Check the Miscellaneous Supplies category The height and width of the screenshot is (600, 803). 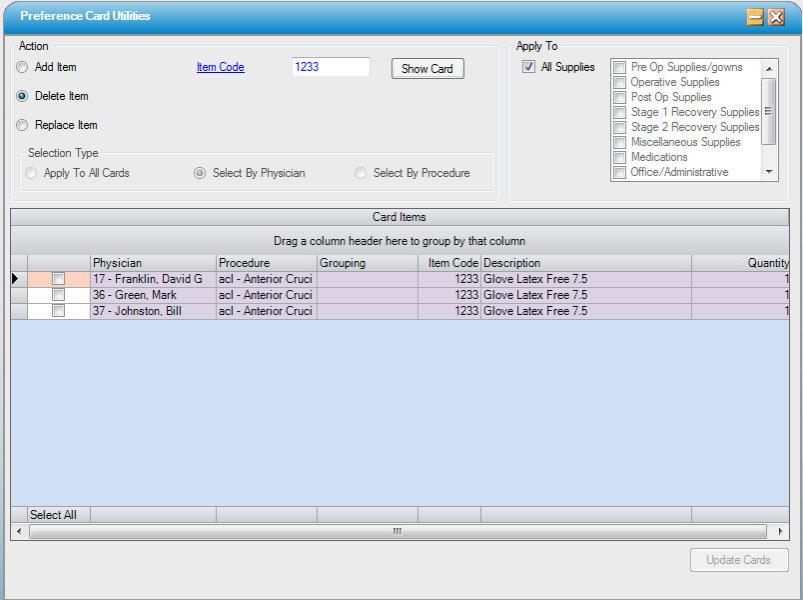tap(619, 142)
